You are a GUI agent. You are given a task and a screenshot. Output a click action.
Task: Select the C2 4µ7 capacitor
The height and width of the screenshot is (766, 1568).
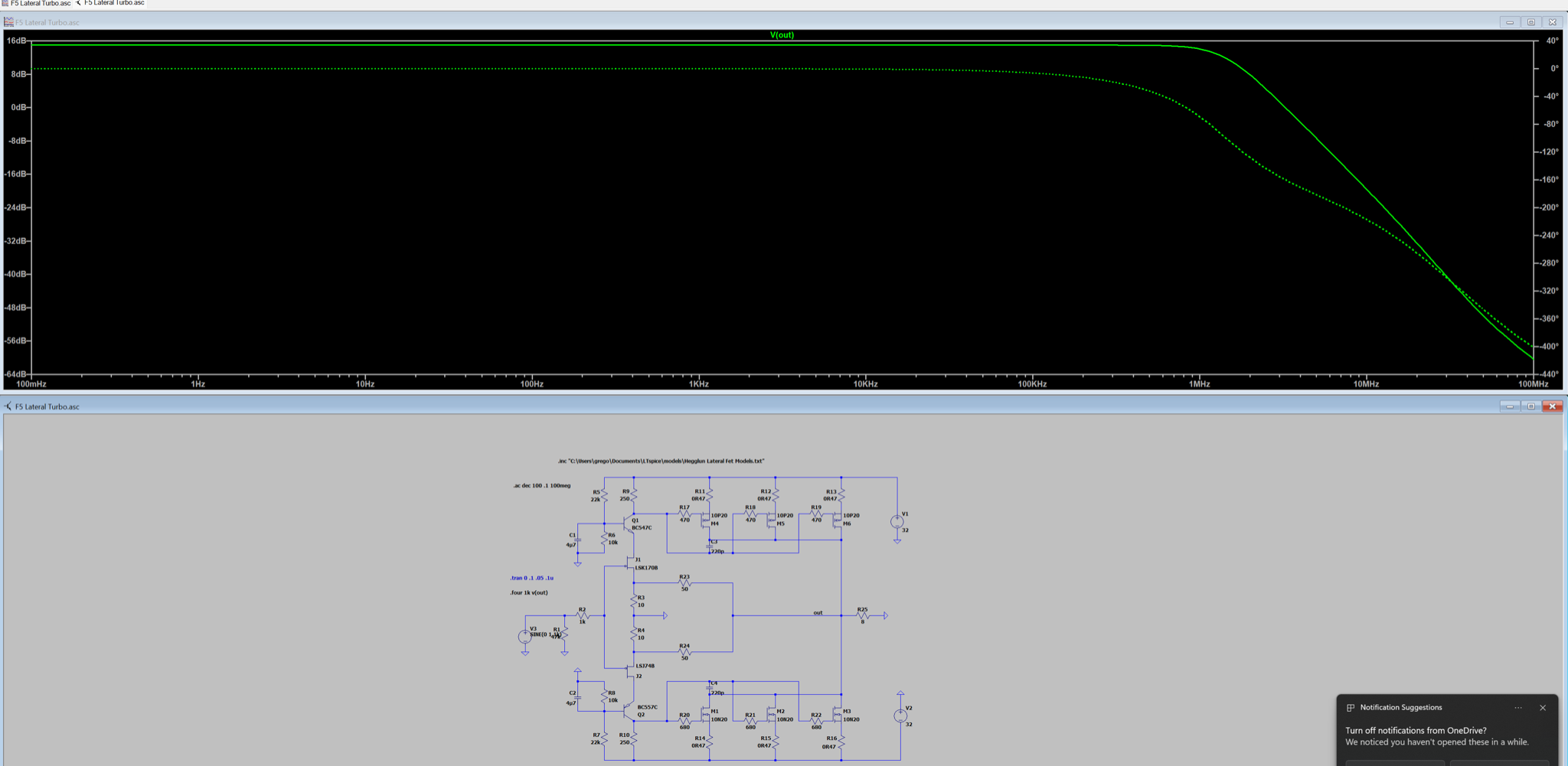(578, 698)
